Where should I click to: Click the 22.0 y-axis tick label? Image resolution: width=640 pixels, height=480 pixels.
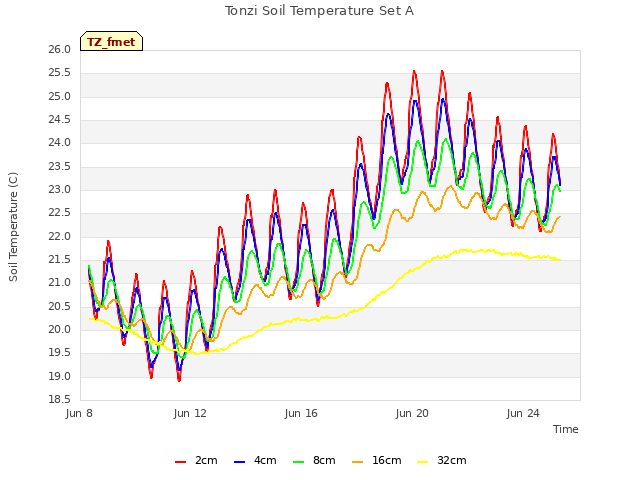[x=60, y=237]
